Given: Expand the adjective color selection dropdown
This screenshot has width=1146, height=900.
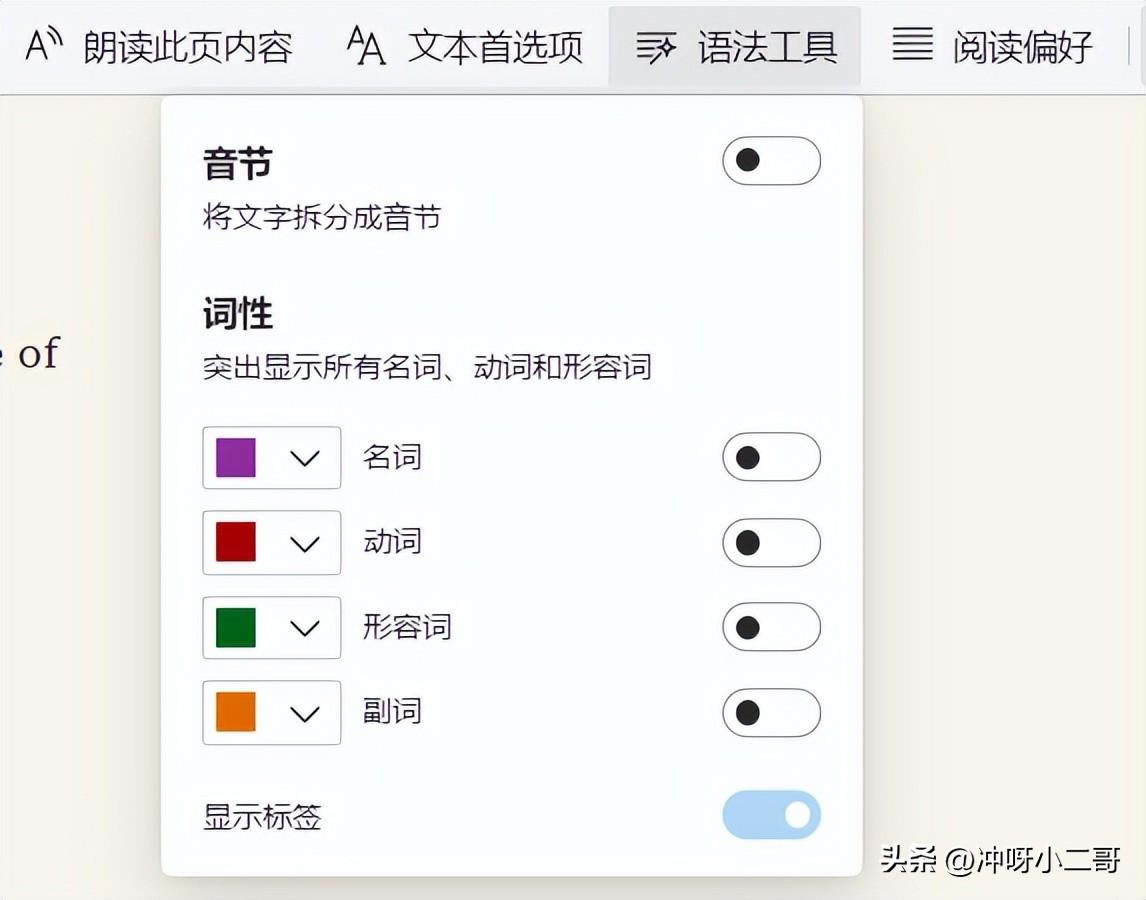Looking at the screenshot, I should click(x=305, y=627).
